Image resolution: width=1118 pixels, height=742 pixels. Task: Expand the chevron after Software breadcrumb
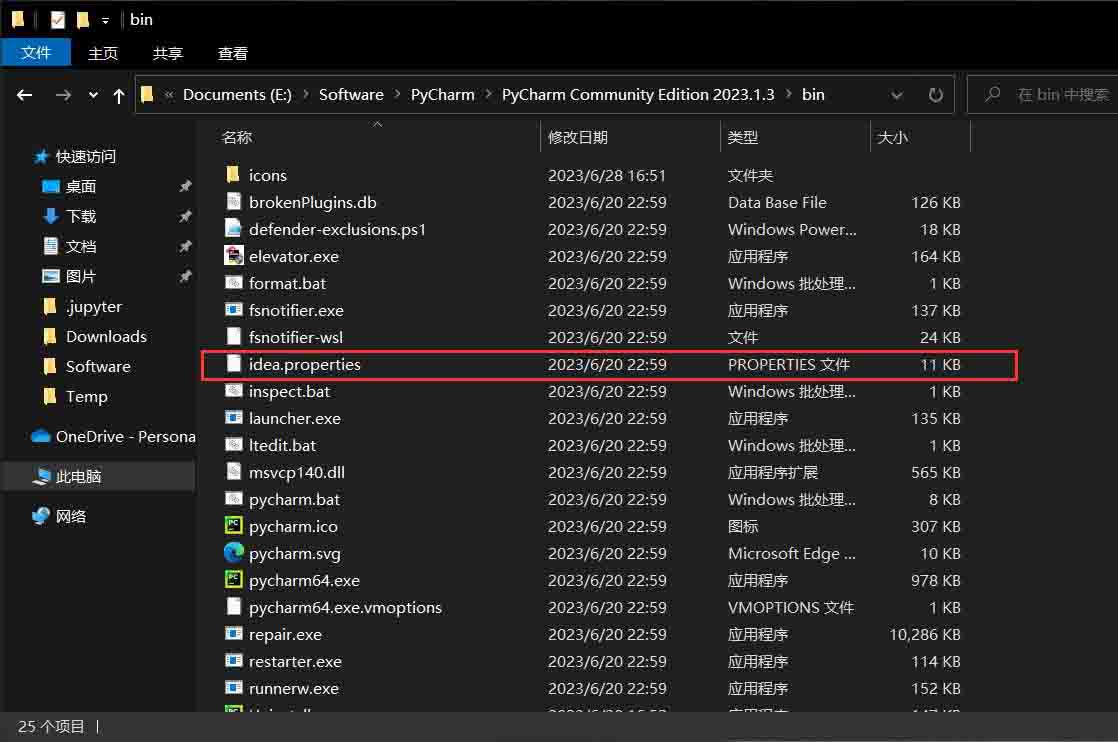[x=396, y=95]
